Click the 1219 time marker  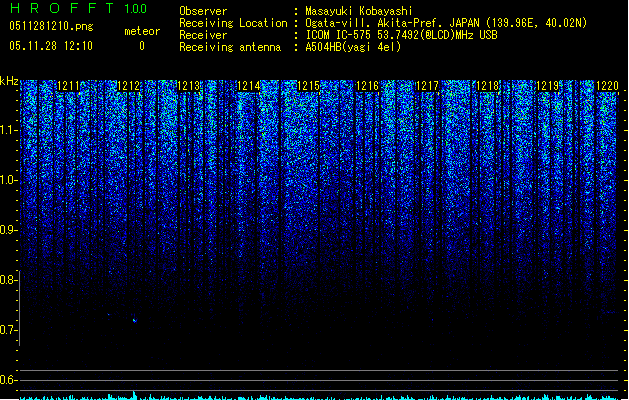[x=548, y=86]
